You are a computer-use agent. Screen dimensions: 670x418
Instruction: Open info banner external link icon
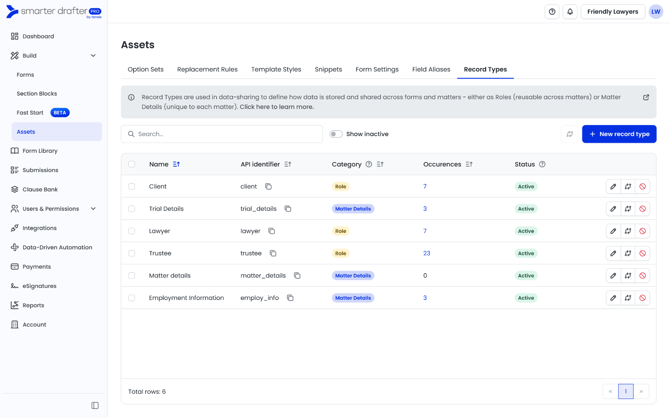[646, 97]
